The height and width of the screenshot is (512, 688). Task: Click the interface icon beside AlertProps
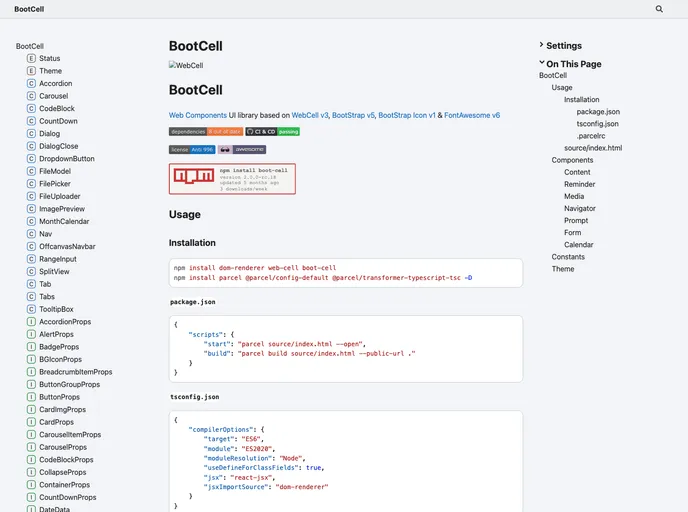(x=31, y=334)
